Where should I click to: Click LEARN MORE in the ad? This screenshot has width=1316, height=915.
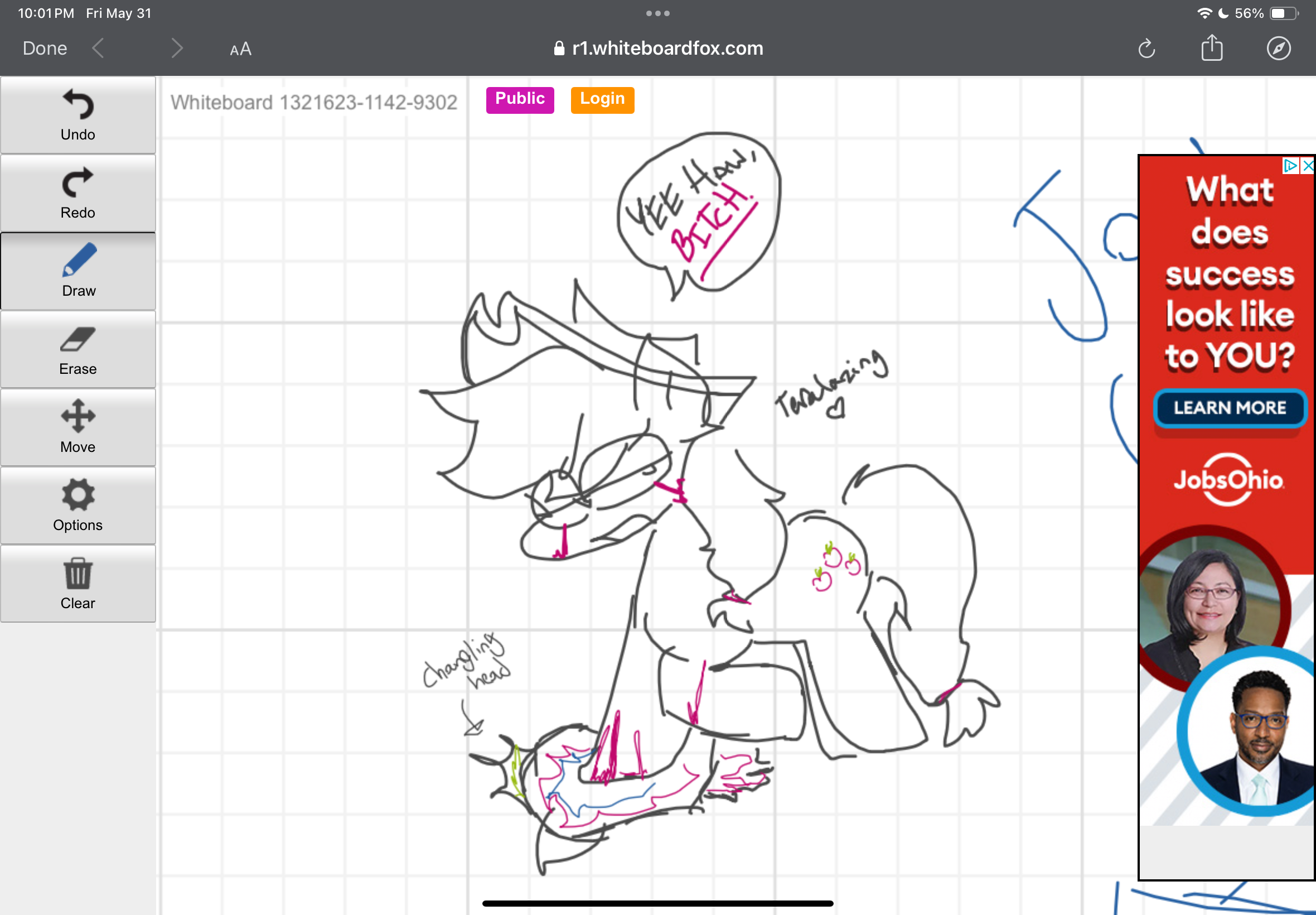(x=1230, y=408)
